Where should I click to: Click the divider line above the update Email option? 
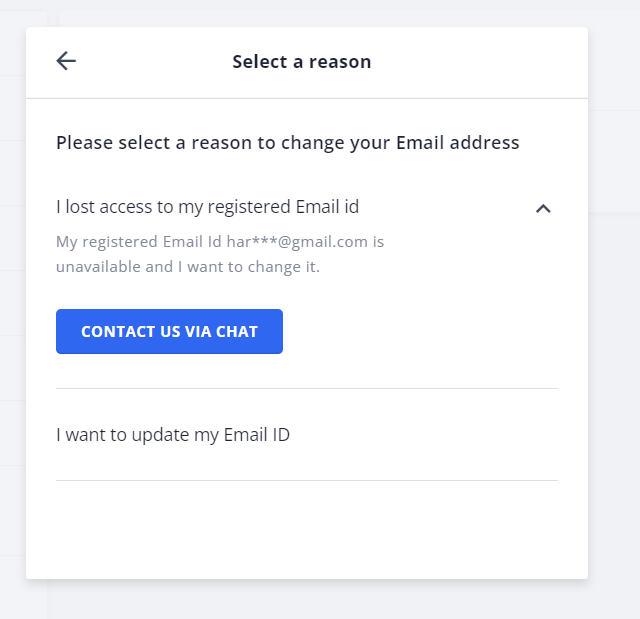click(x=306, y=388)
